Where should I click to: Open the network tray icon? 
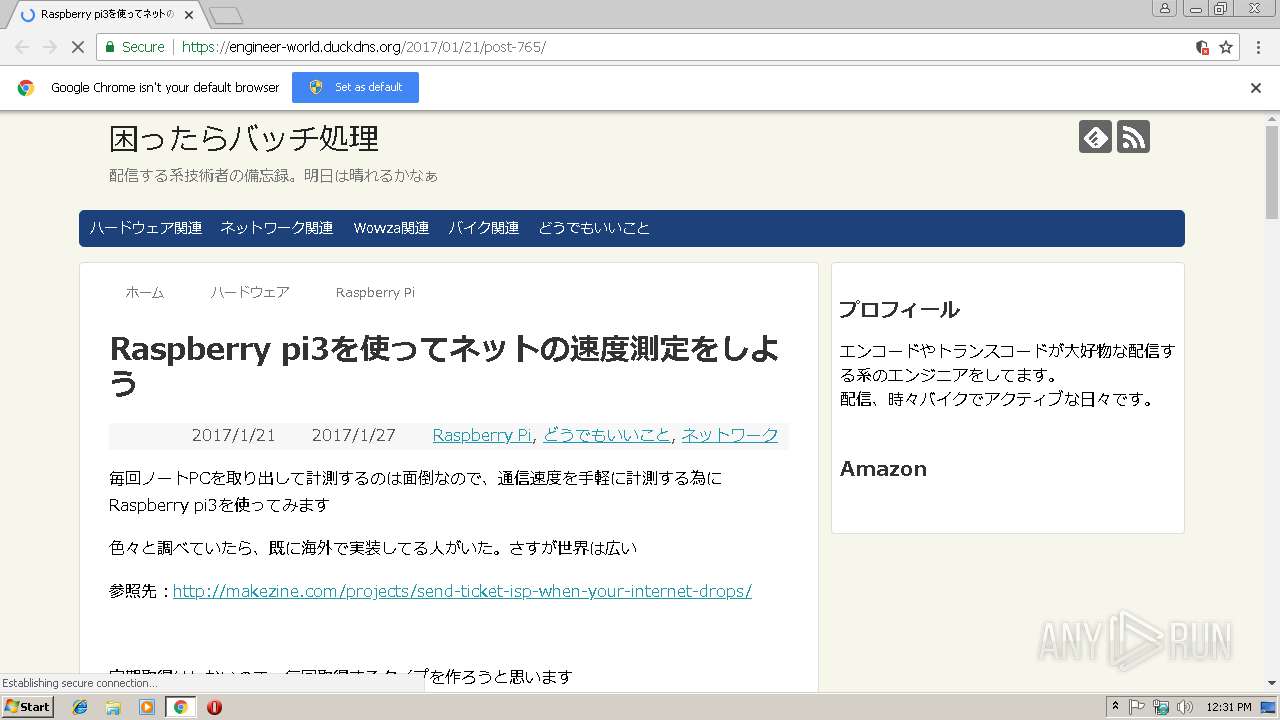(x=1161, y=707)
